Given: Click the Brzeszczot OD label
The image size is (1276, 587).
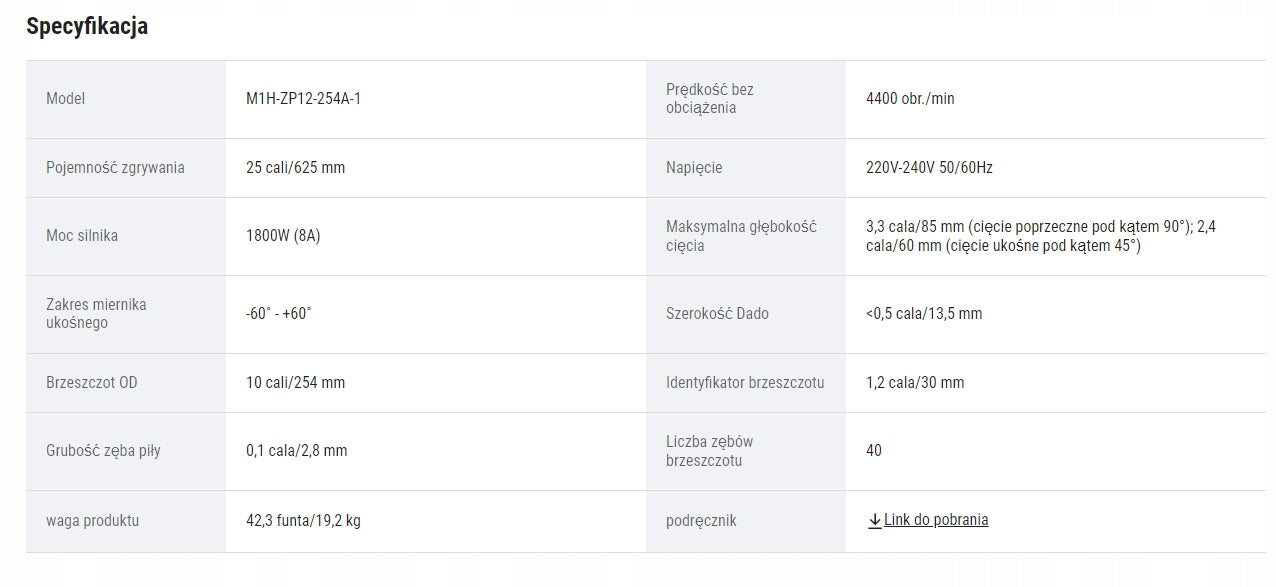Looking at the screenshot, I should click(x=92, y=383).
